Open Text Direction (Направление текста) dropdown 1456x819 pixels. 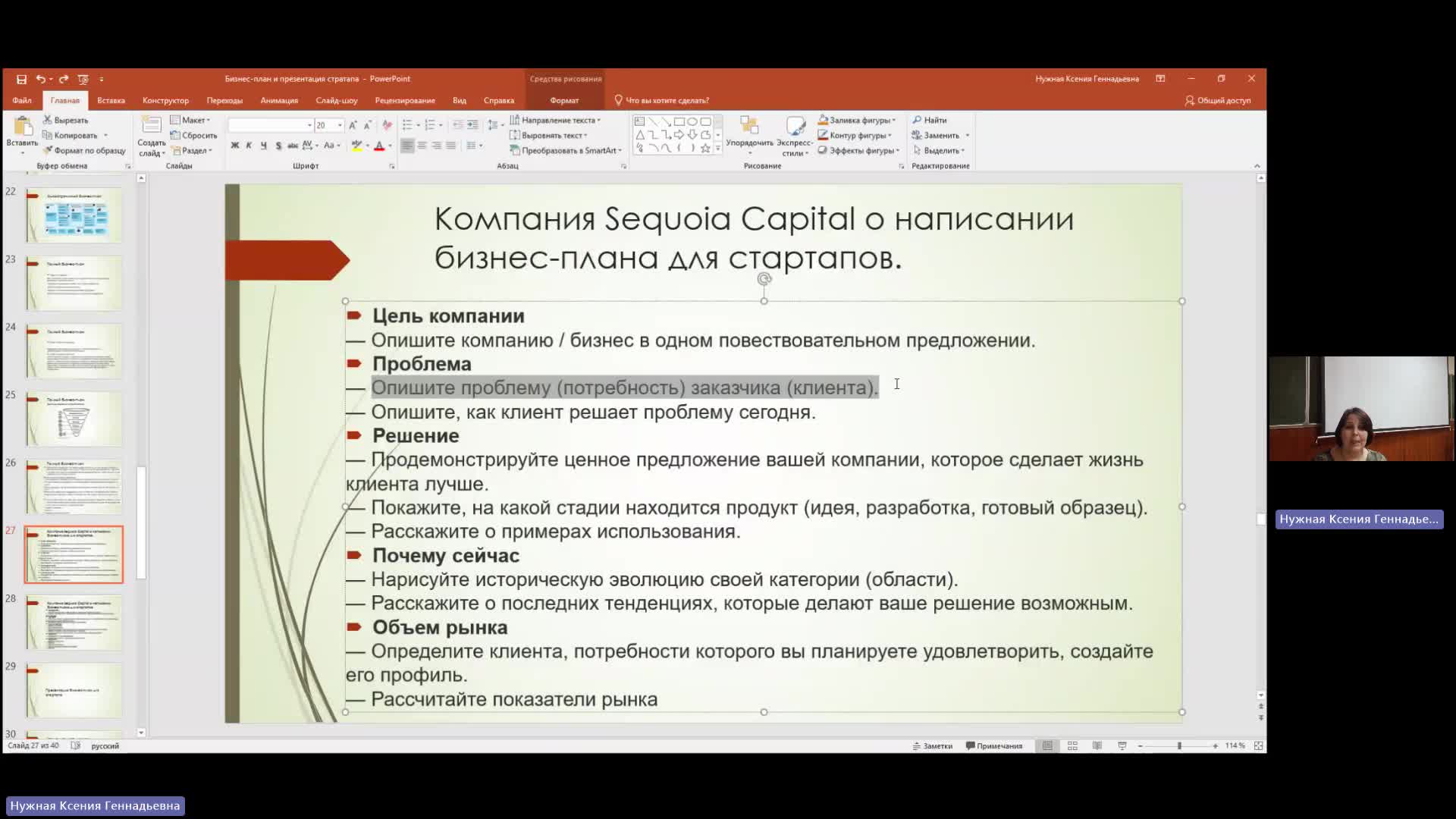click(x=555, y=120)
